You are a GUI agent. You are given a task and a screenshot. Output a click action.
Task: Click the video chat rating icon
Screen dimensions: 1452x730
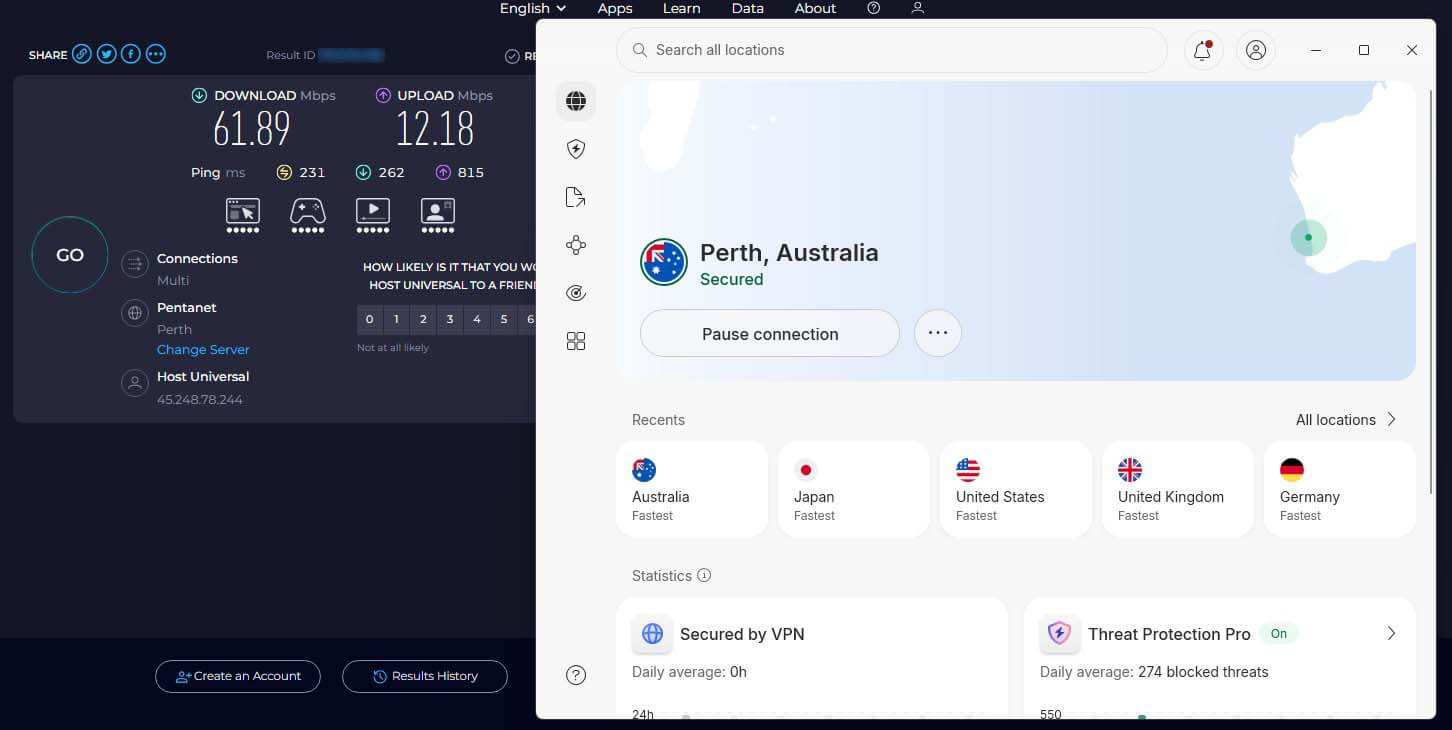coord(438,215)
